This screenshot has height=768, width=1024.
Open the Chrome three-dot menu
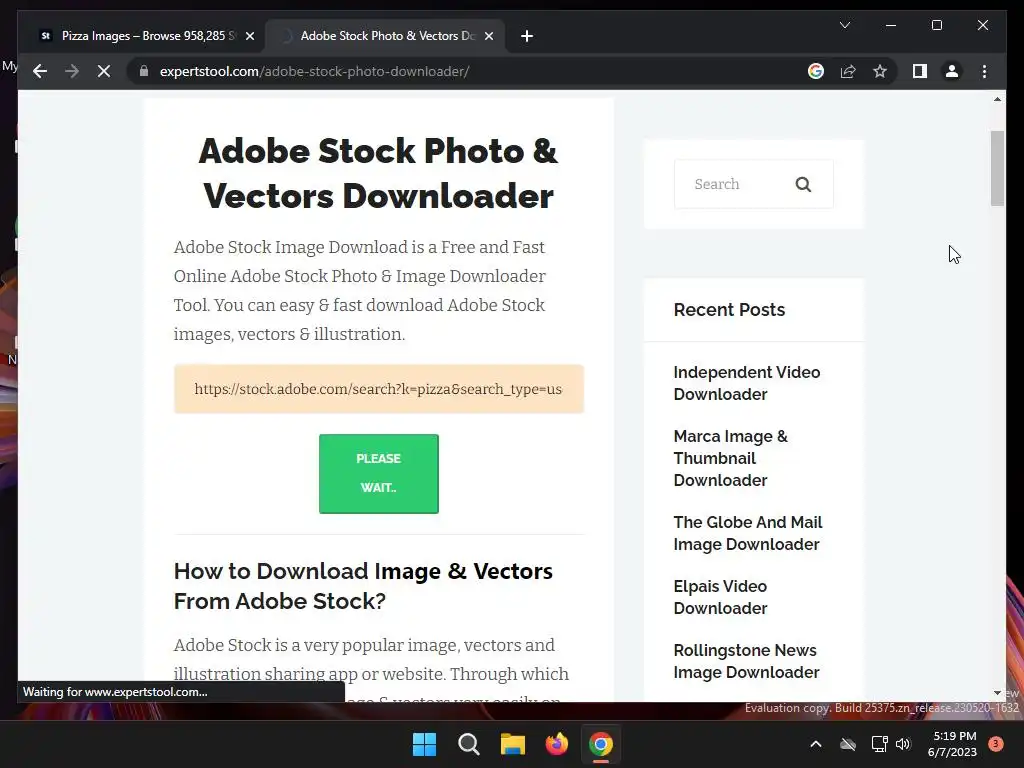point(984,71)
